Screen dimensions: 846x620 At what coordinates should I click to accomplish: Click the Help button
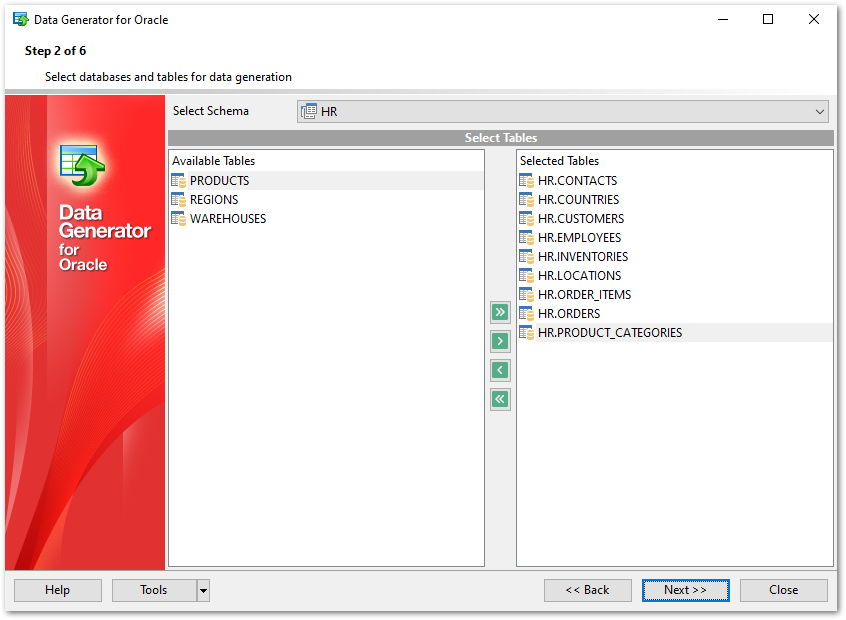(58, 590)
